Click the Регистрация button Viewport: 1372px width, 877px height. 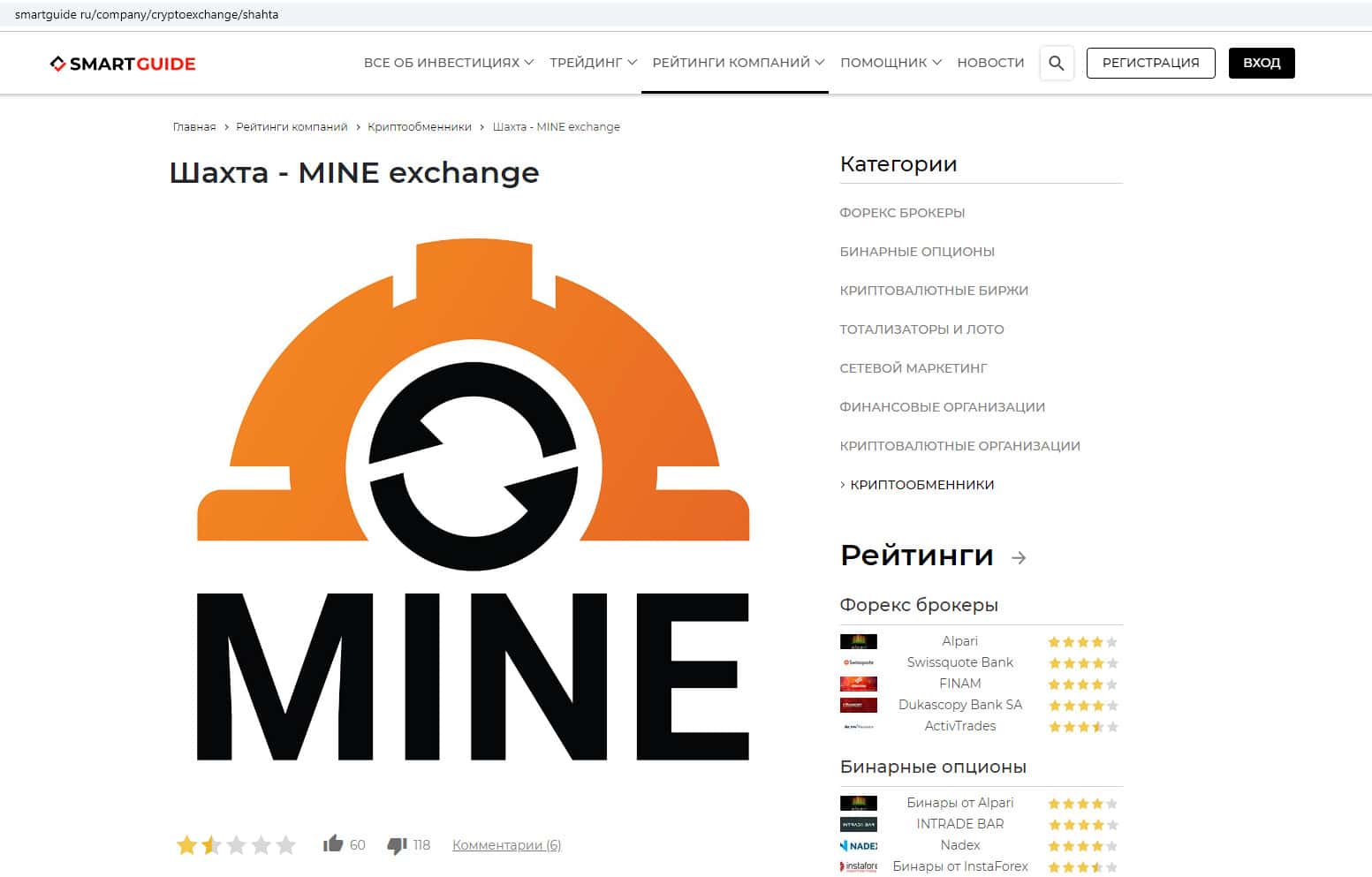(1150, 63)
